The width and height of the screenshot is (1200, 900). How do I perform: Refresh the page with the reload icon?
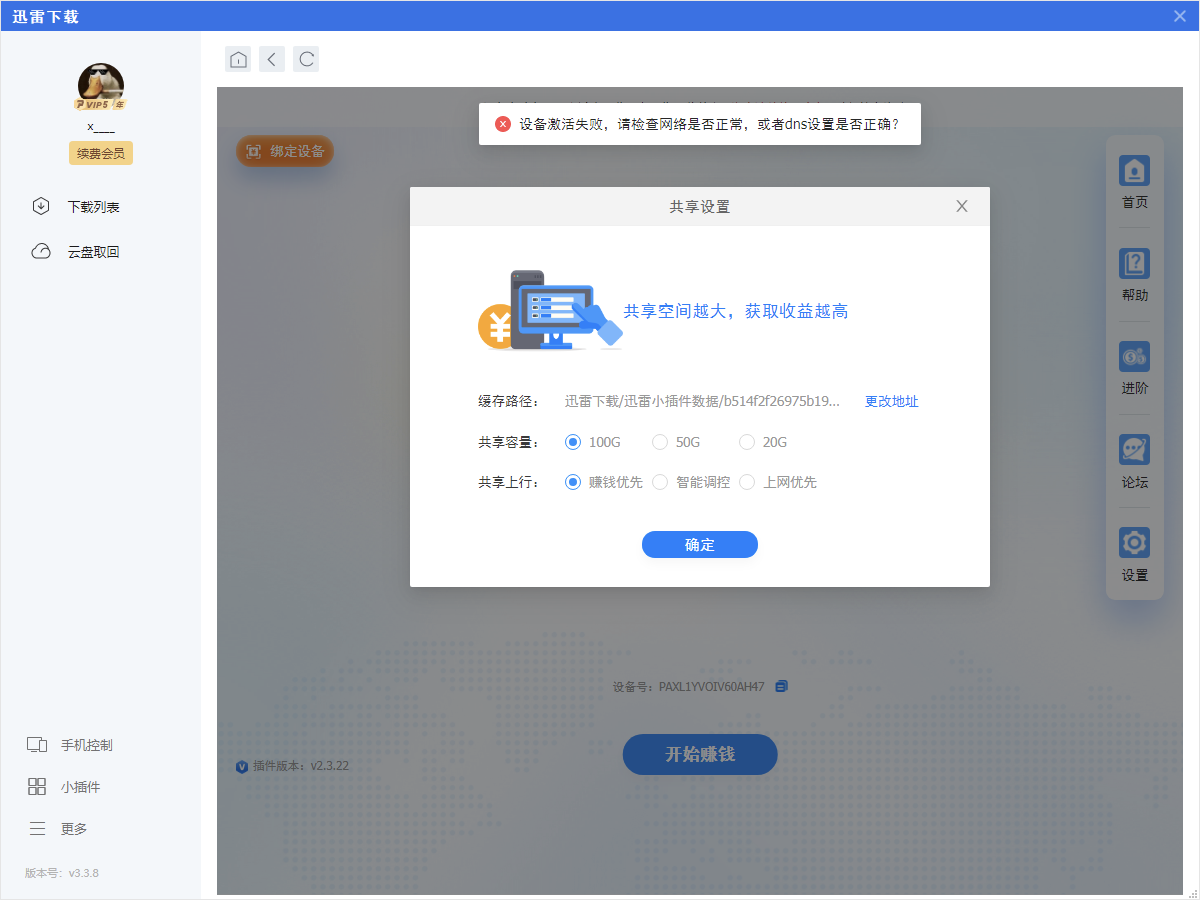(306, 59)
